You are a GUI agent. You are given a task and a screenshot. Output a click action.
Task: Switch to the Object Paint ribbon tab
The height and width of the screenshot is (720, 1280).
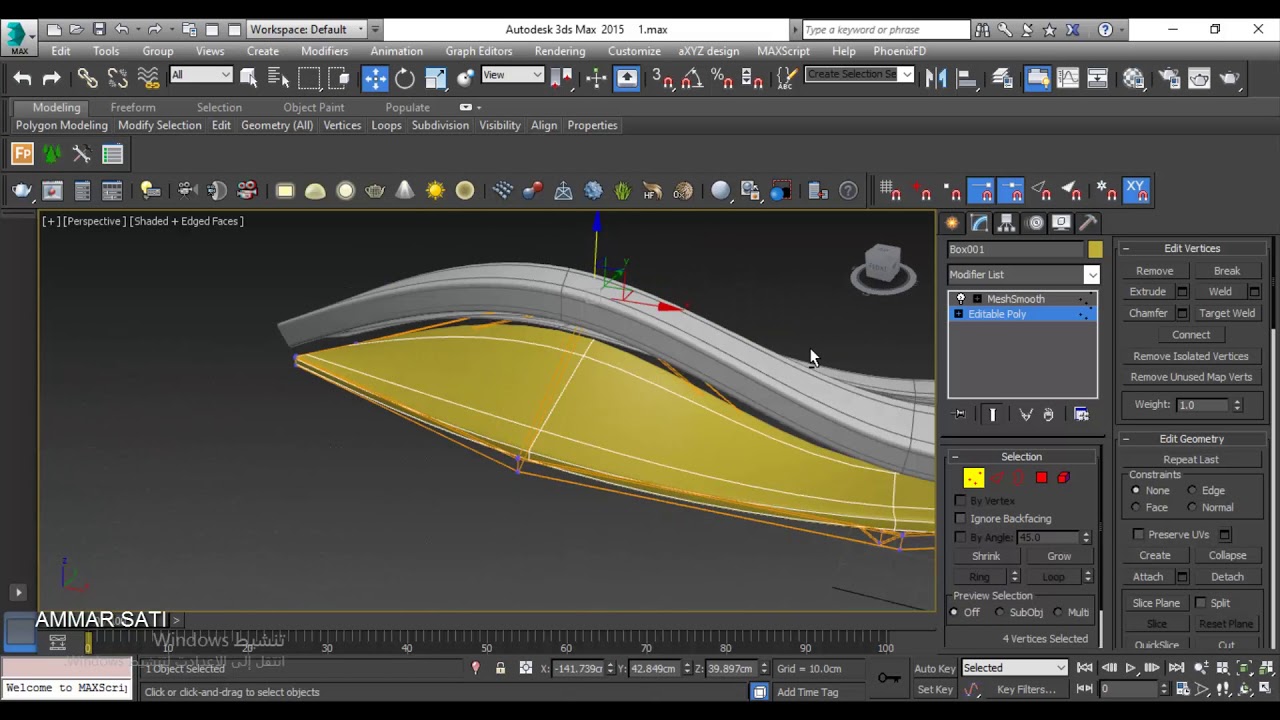tap(314, 107)
